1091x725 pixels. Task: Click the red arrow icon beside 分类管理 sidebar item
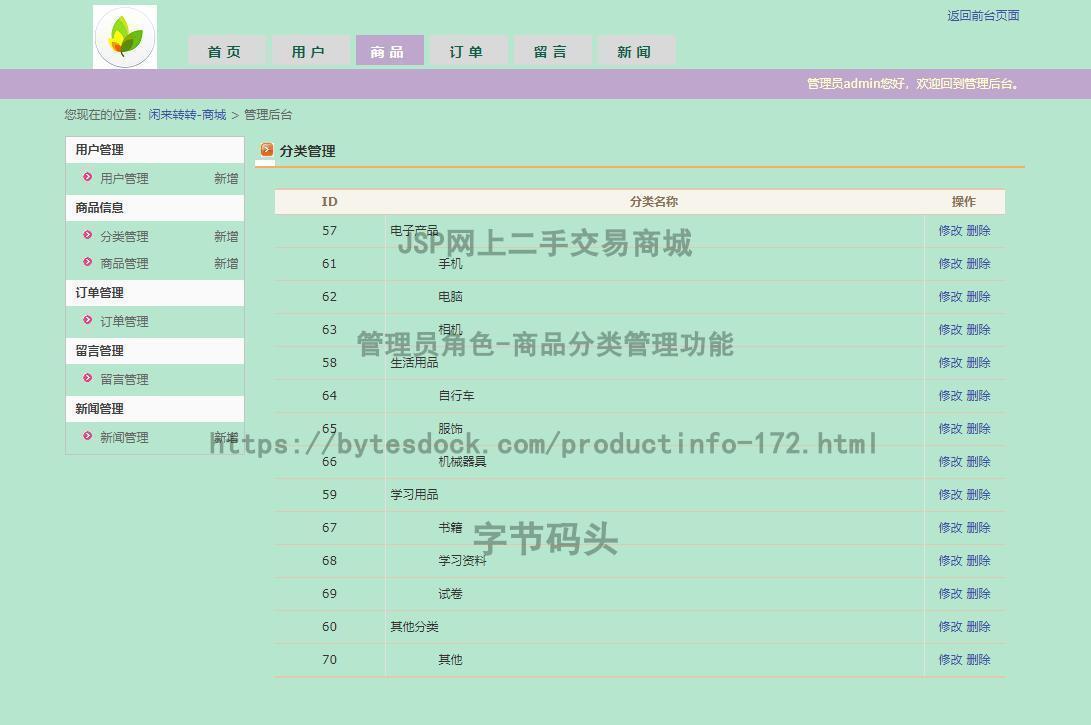pos(85,236)
